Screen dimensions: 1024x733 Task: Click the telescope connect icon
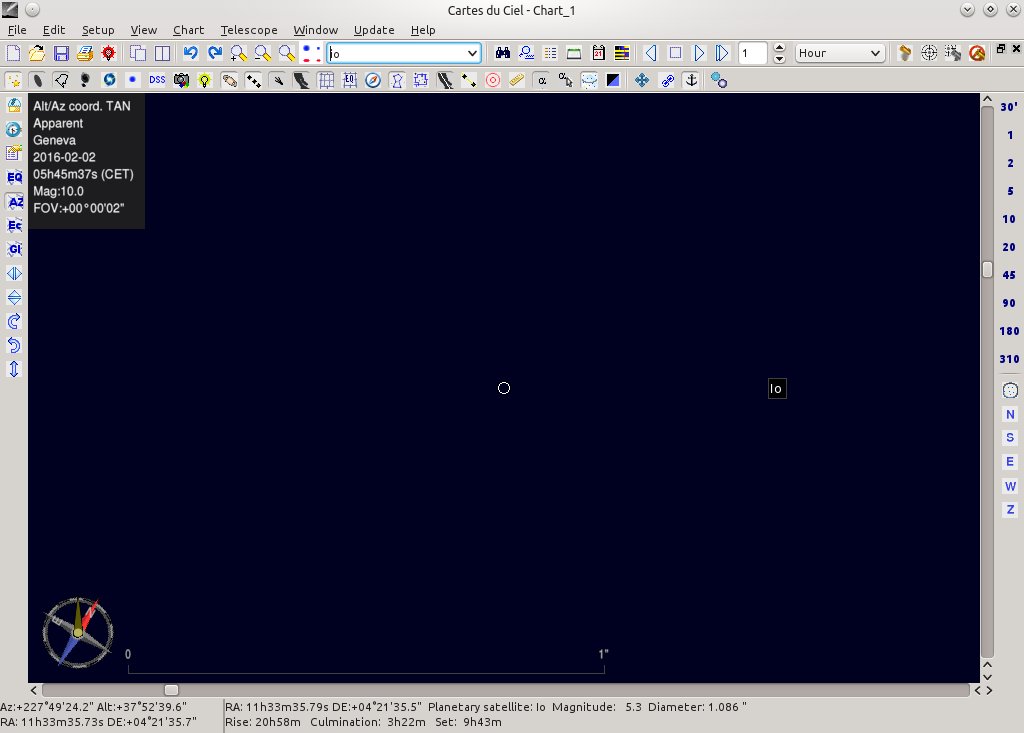[x=905, y=53]
